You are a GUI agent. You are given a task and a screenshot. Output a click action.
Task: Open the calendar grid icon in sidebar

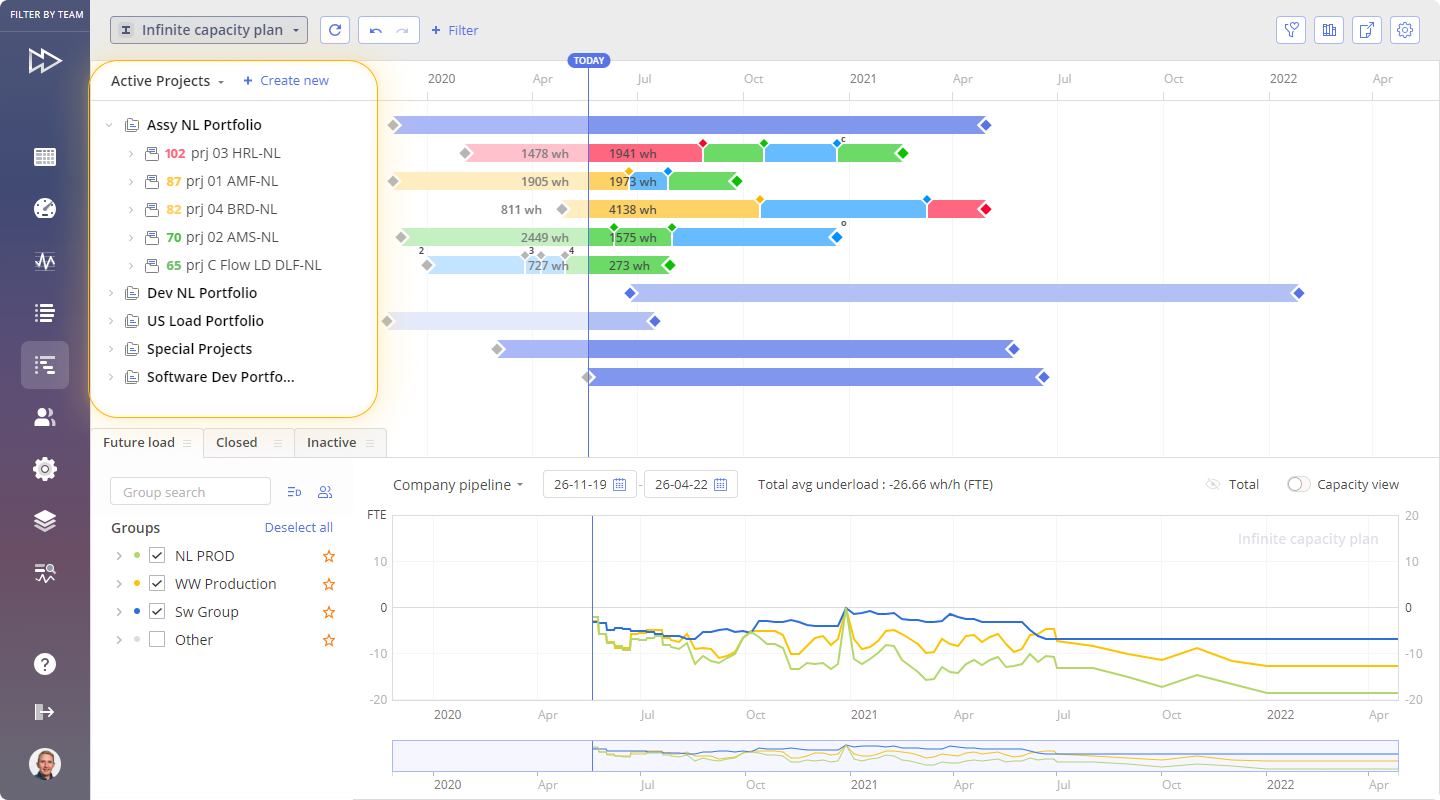point(45,157)
